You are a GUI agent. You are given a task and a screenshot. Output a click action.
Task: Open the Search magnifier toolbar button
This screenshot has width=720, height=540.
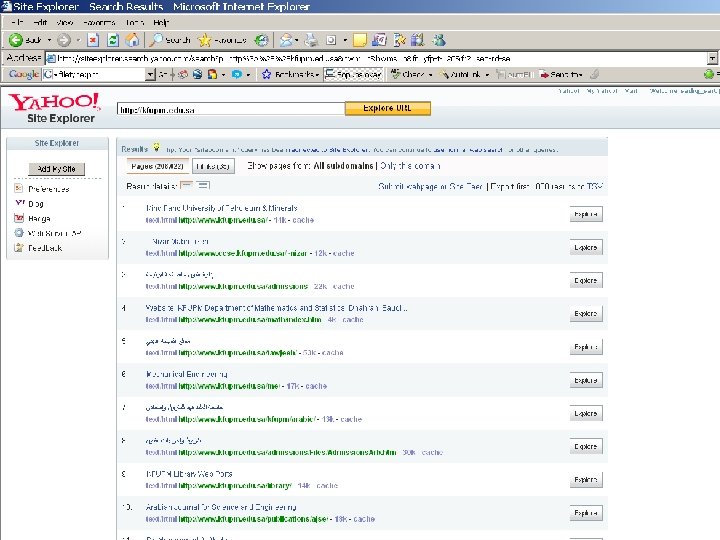171,40
